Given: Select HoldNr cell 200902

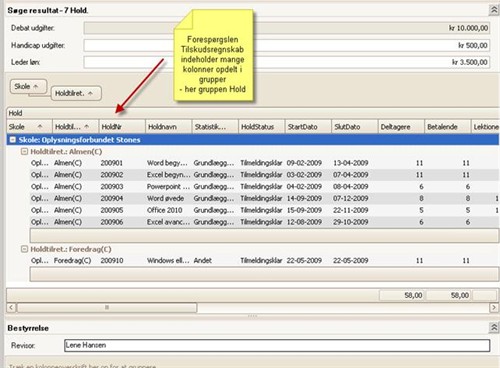Looking at the screenshot, I should point(112,175).
